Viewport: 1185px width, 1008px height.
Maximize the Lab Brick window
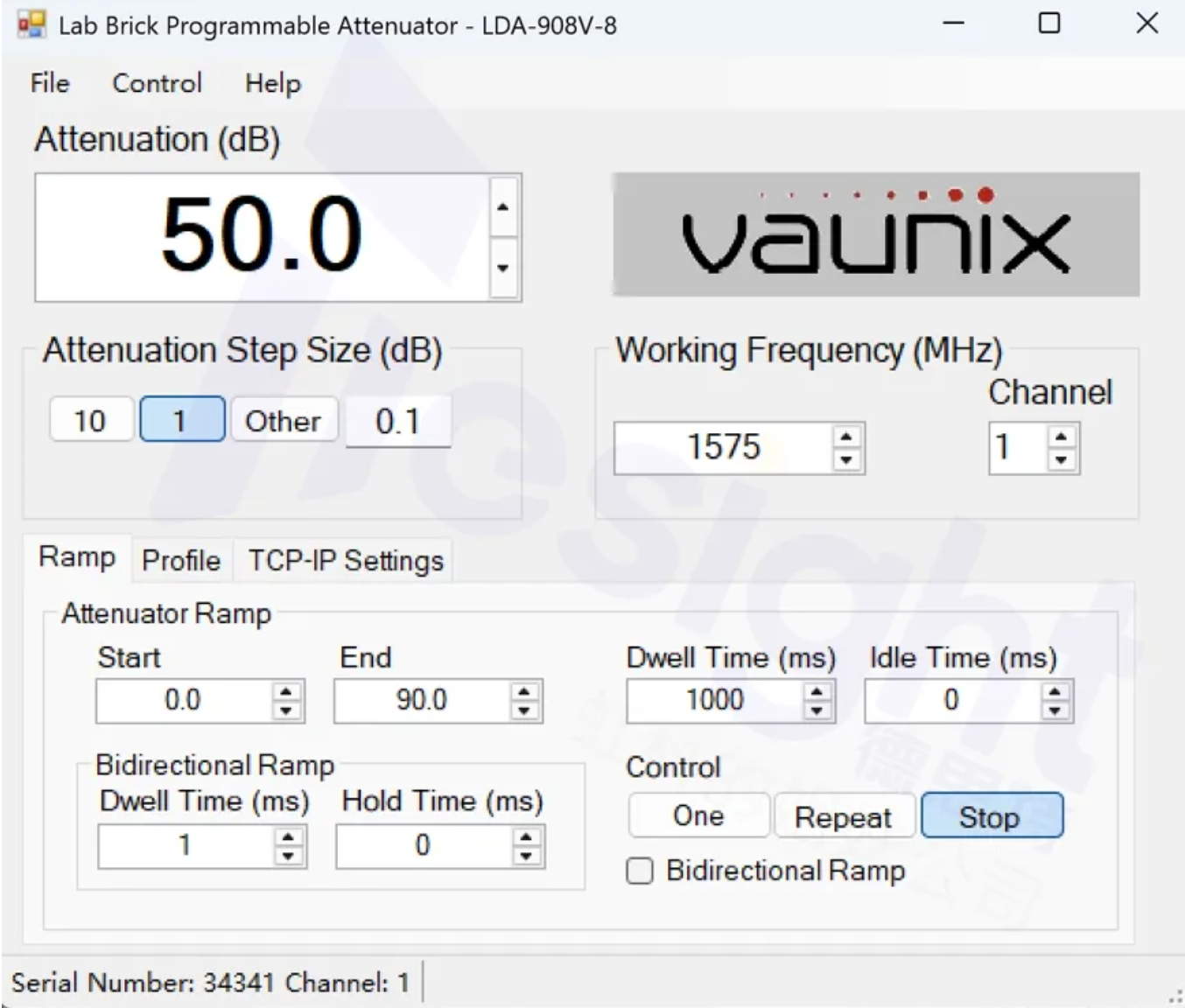click(x=1049, y=24)
